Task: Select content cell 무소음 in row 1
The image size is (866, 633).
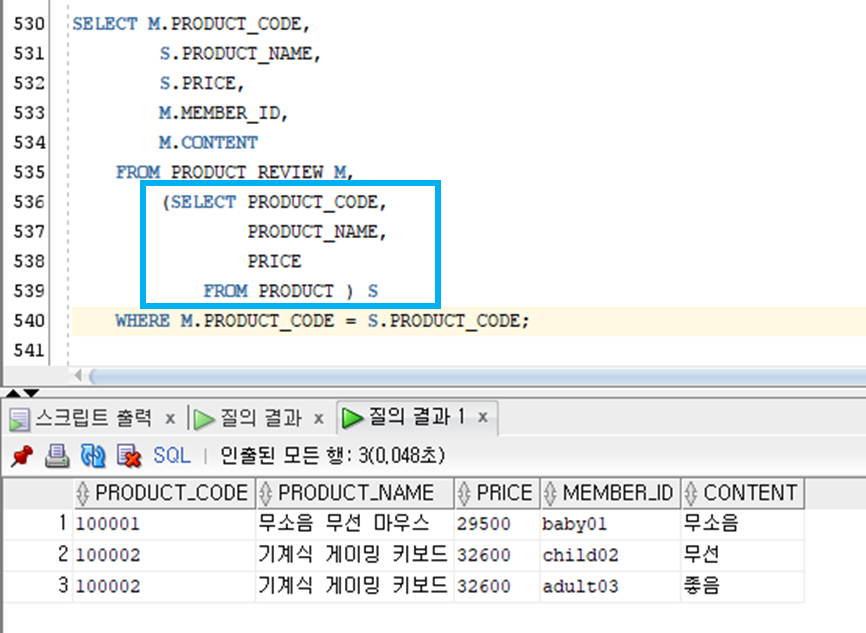Action: 743,524
